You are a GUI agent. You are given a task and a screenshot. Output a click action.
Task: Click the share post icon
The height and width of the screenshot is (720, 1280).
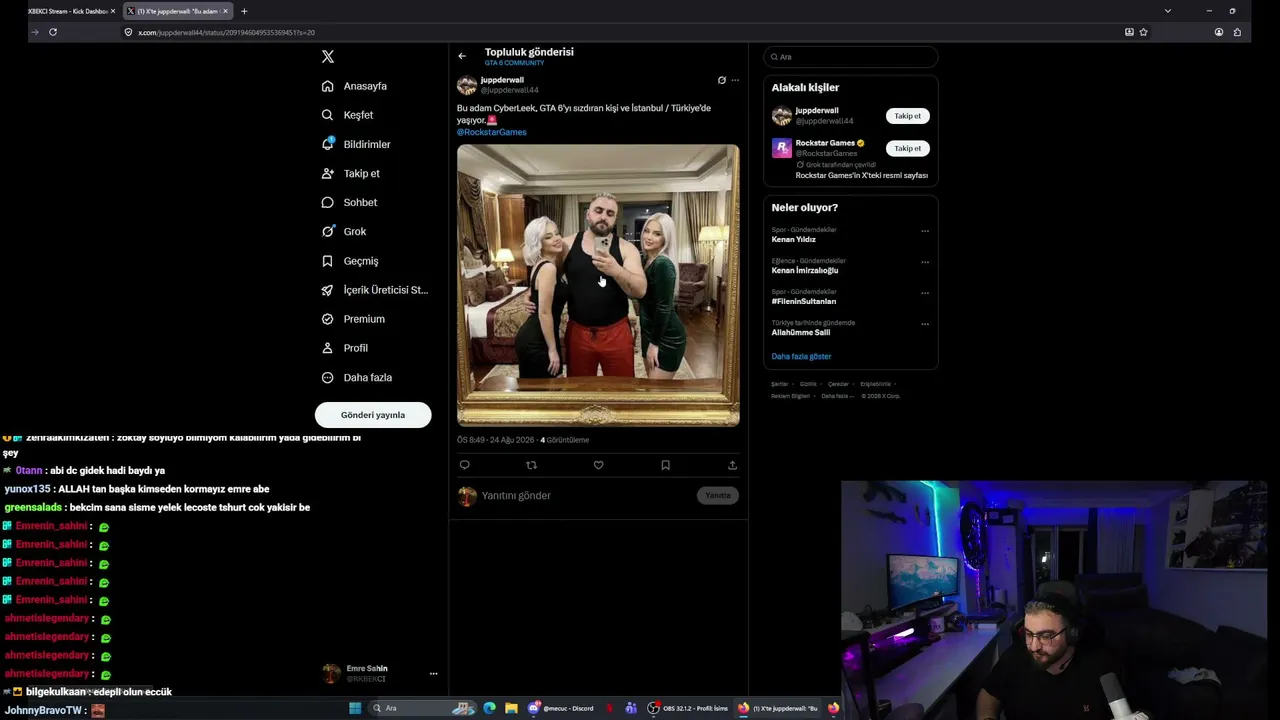732,465
